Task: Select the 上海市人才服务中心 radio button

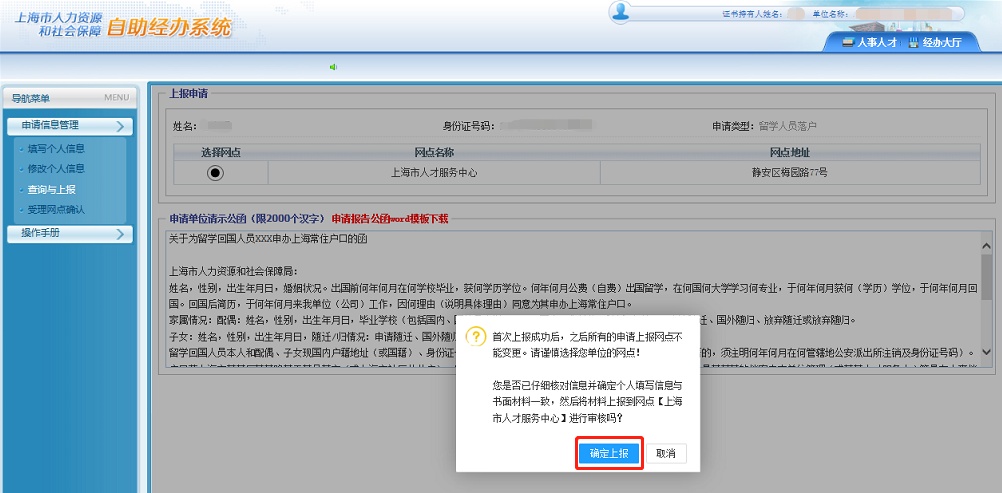Action: click(215, 172)
